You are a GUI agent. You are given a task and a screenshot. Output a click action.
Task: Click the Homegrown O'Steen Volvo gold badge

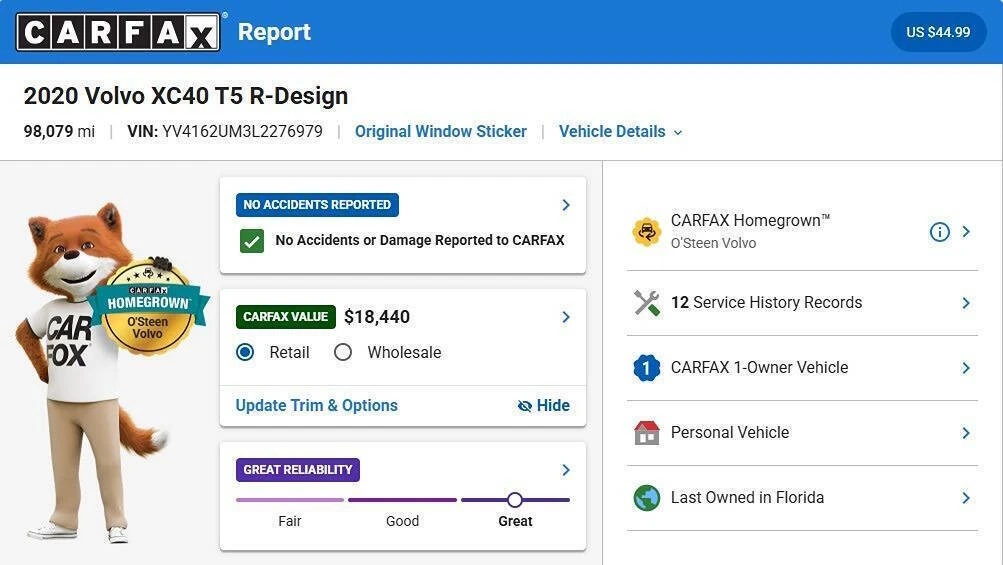[148, 307]
